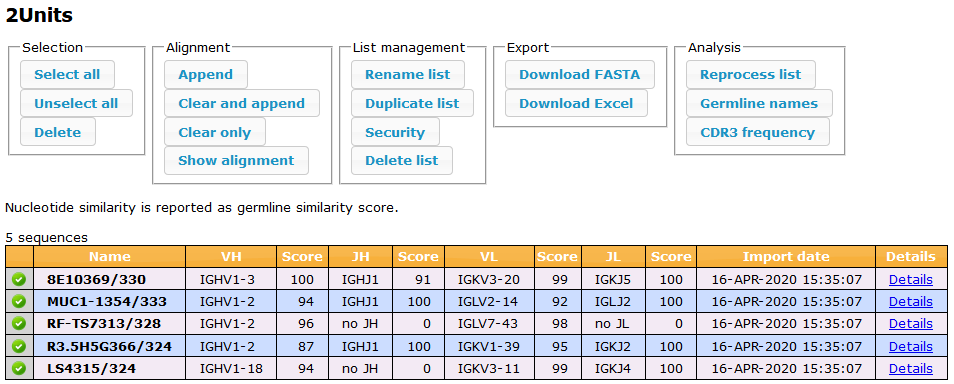954x384 pixels.
Task: Click the Rename list button
Action: (408, 75)
